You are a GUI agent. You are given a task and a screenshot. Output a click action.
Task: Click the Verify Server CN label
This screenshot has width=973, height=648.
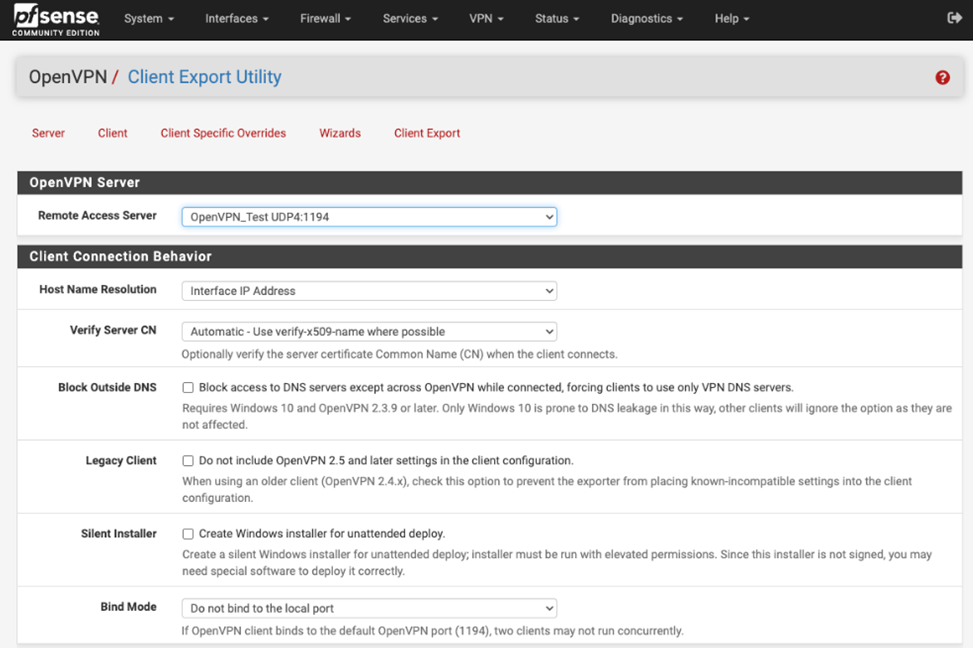[x=113, y=330]
